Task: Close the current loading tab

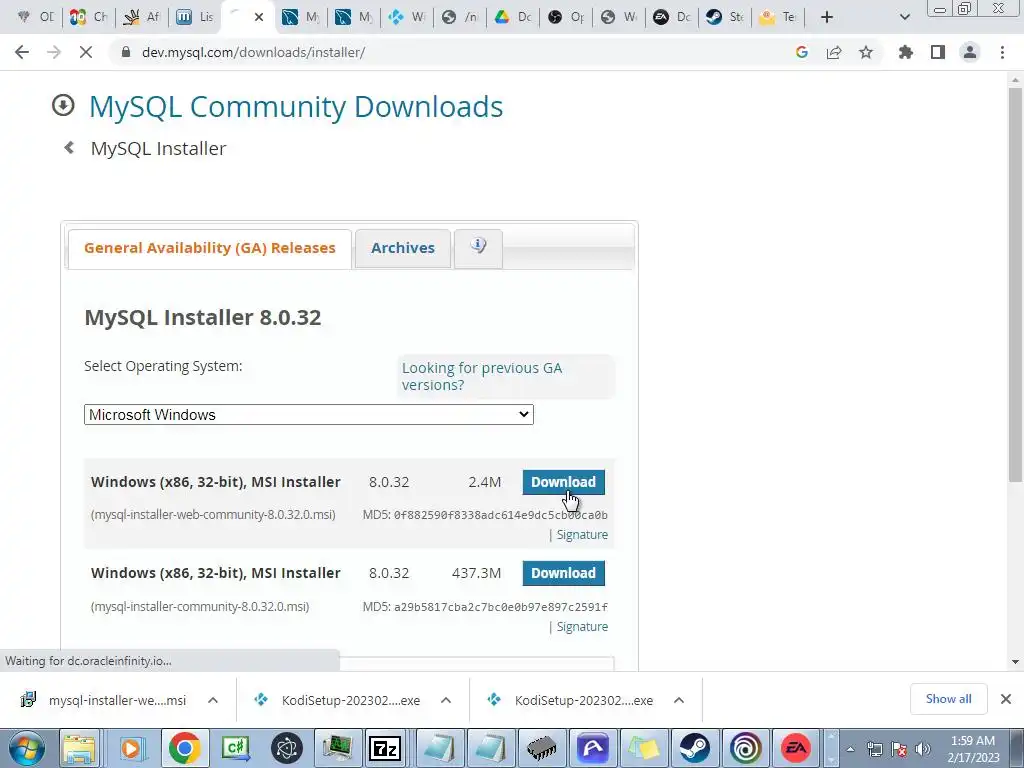Action: [259, 17]
